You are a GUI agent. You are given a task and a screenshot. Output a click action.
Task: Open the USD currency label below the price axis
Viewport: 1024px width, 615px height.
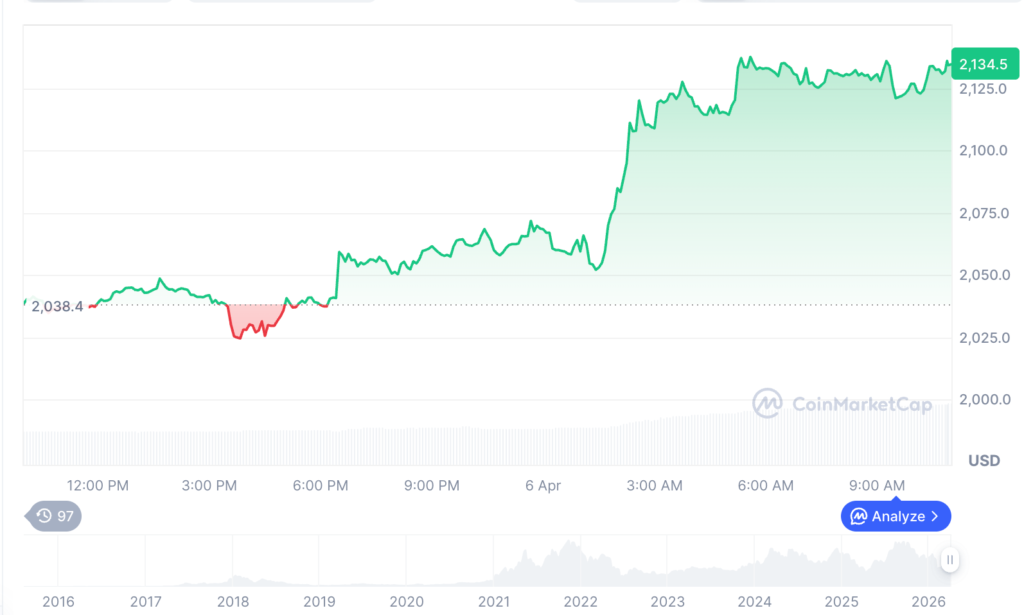[x=983, y=460]
